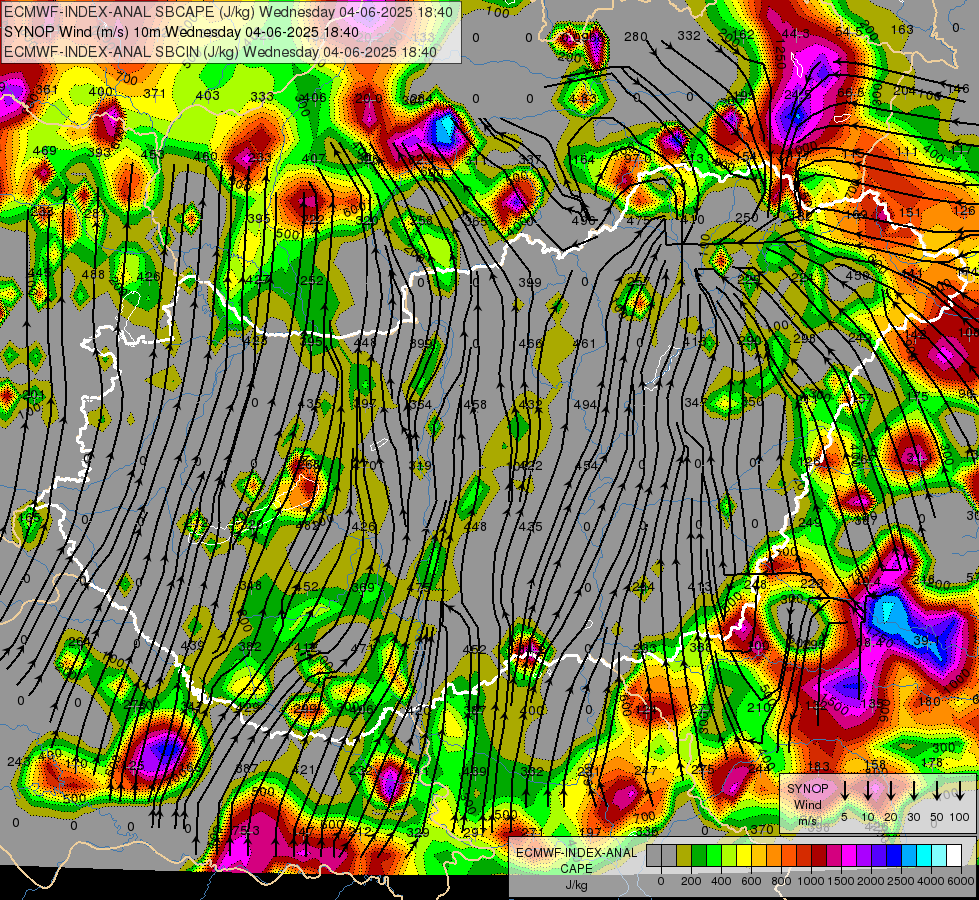Click the '369' value on the map
This screenshot has height=900, width=979.
point(363,587)
